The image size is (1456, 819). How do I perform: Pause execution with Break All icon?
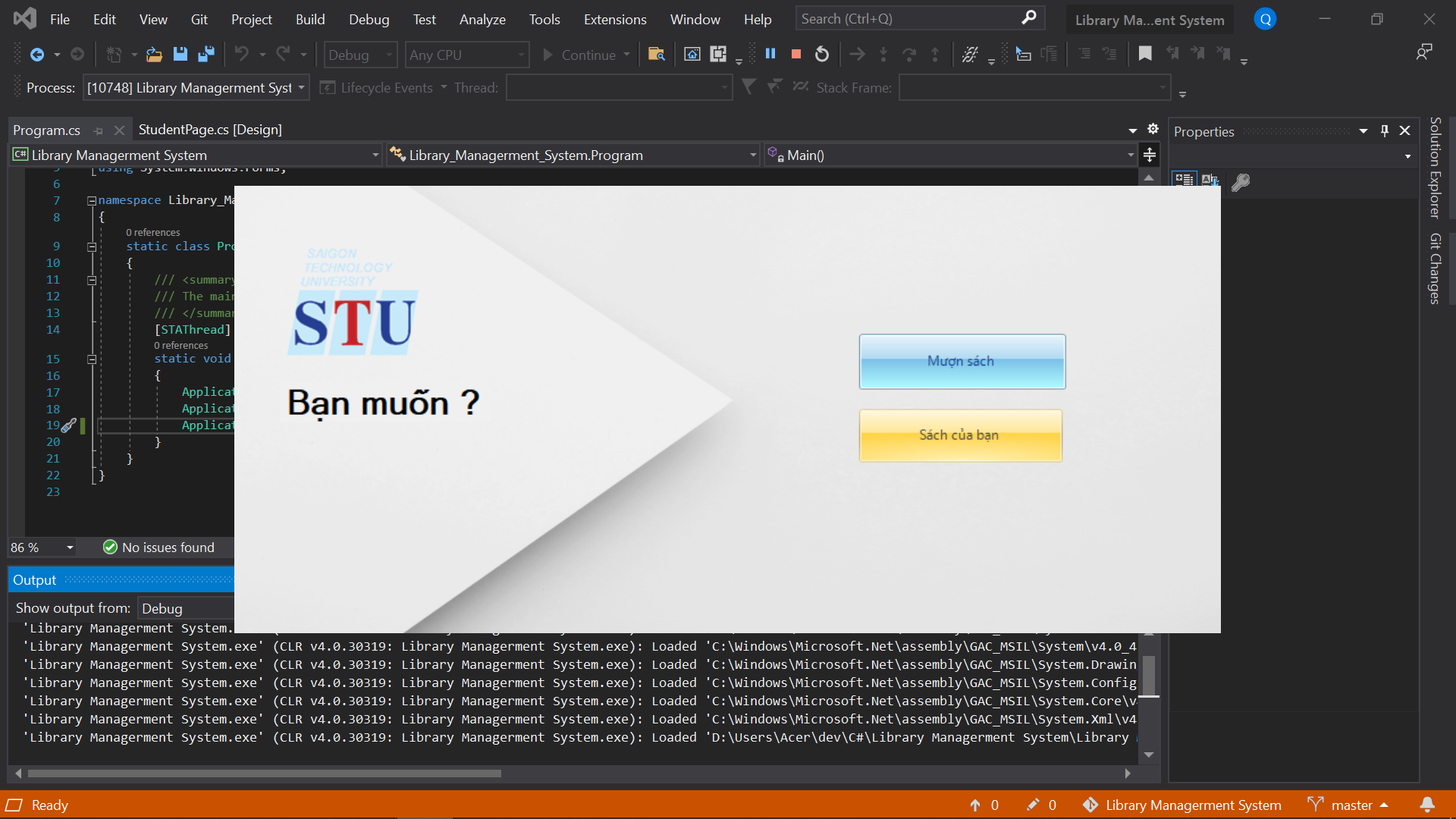point(770,54)
